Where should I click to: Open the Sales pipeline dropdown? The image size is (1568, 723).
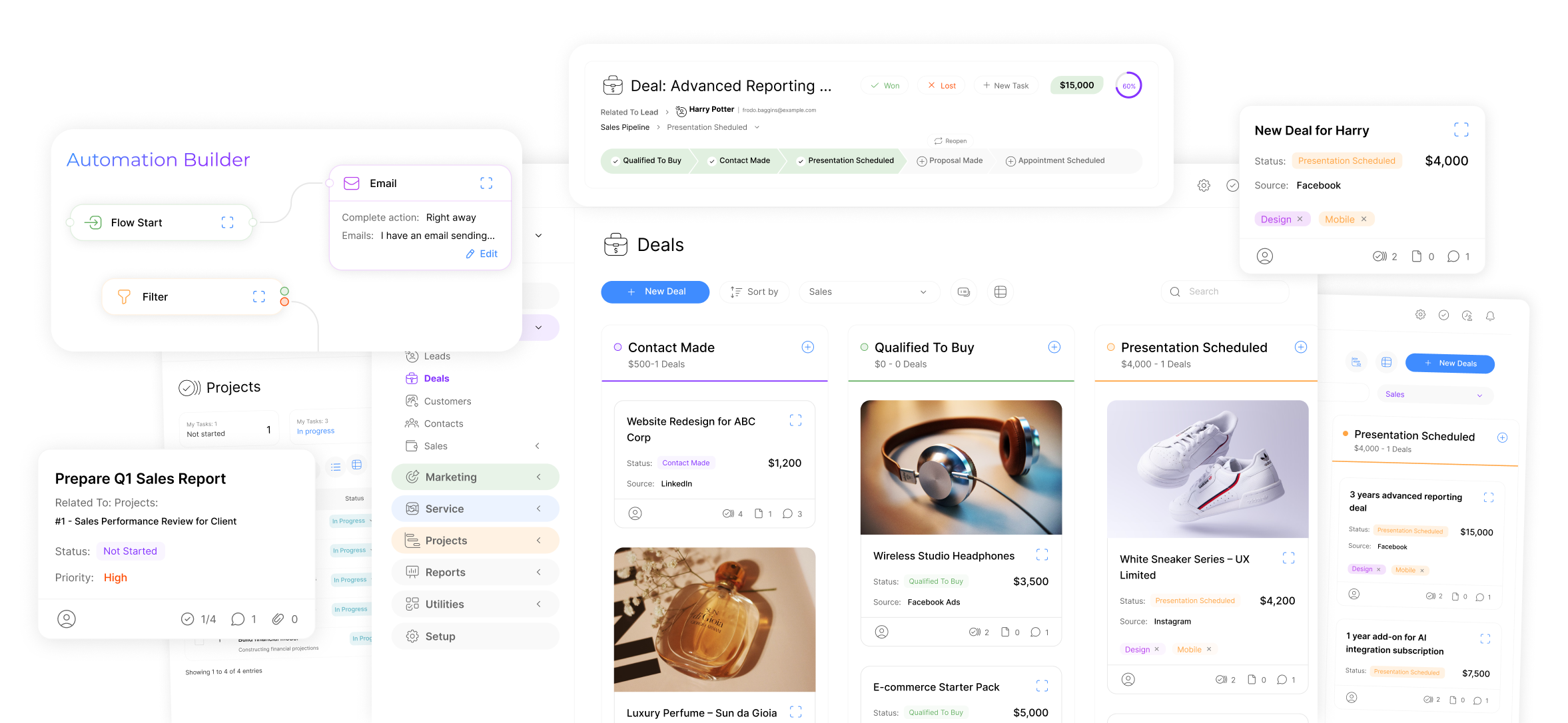pos(867,292)
